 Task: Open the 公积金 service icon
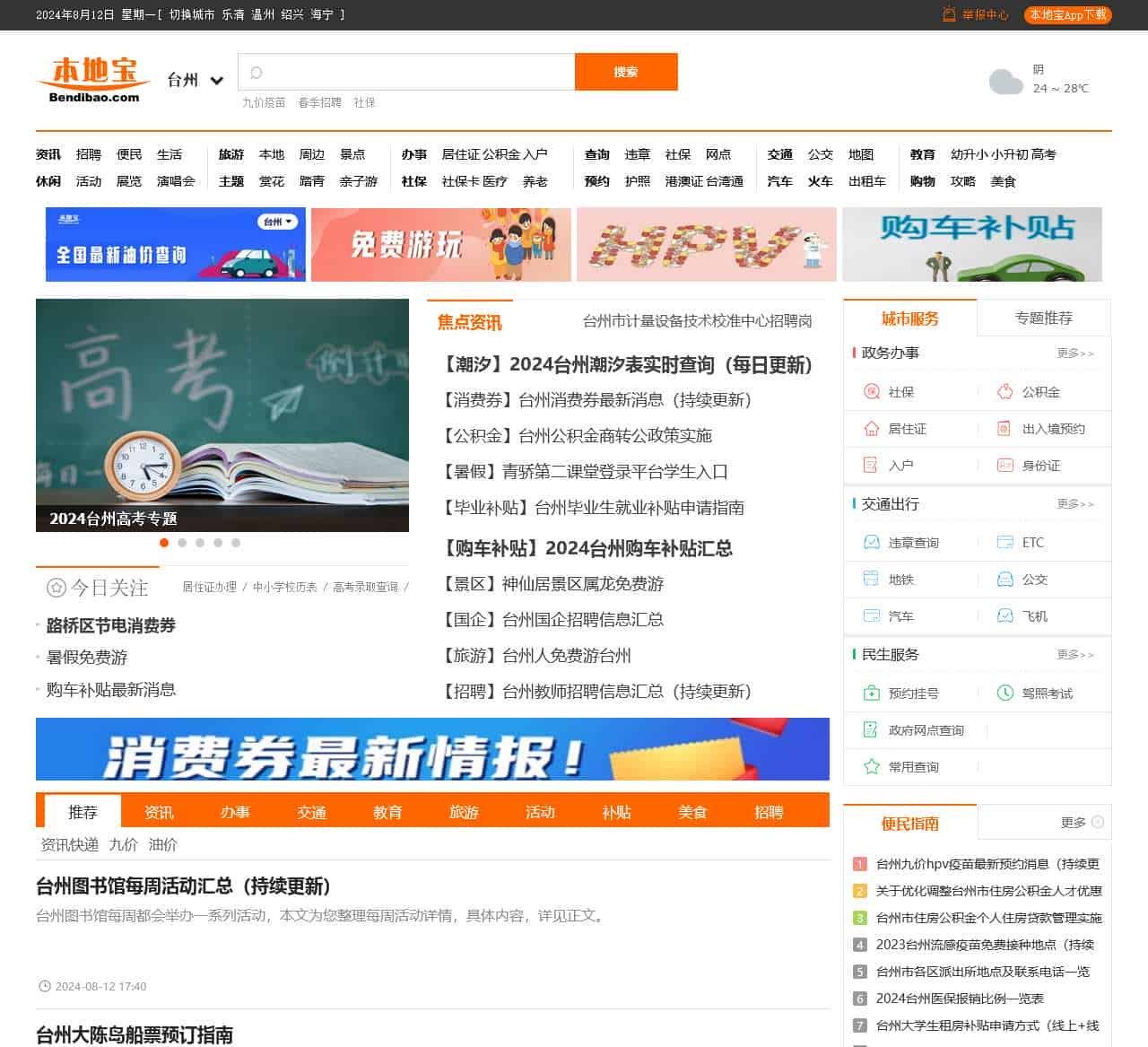coord(1004,392)
